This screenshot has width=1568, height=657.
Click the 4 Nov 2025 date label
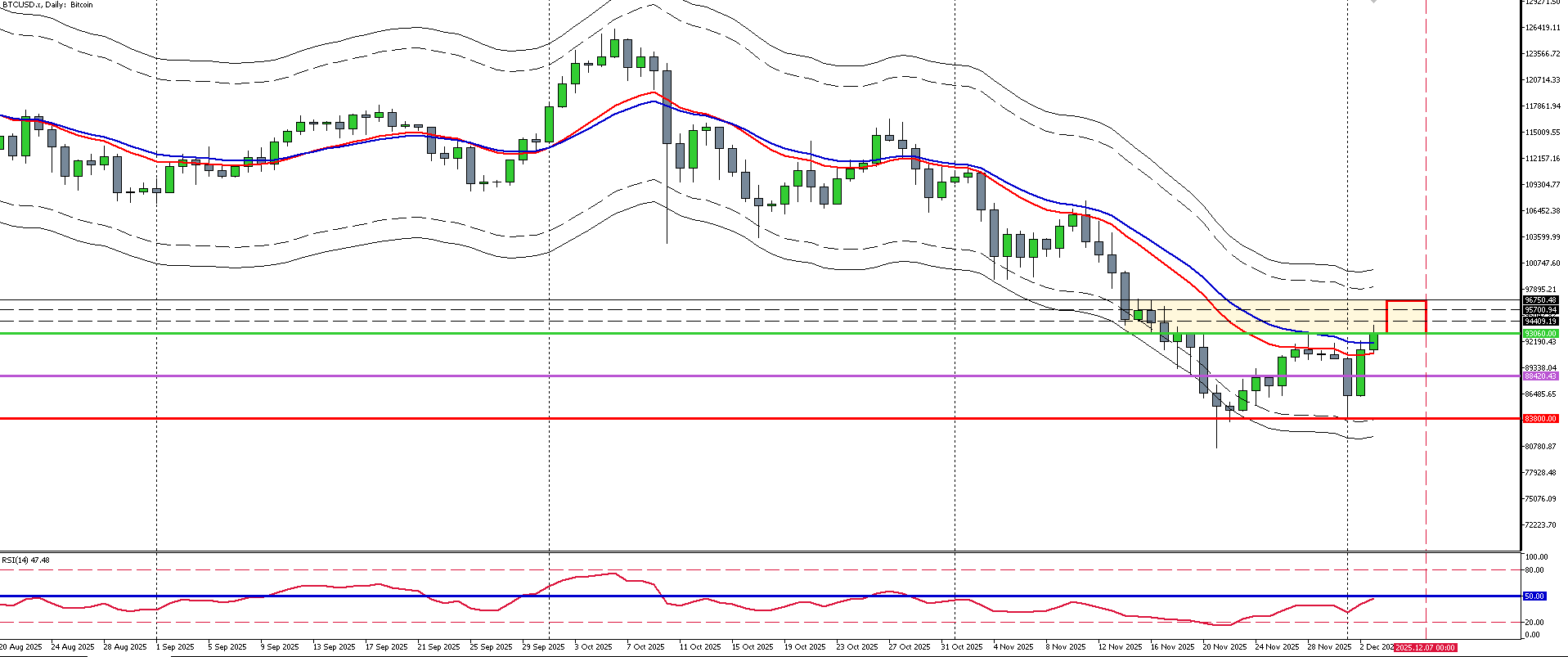coord(1013,647)
